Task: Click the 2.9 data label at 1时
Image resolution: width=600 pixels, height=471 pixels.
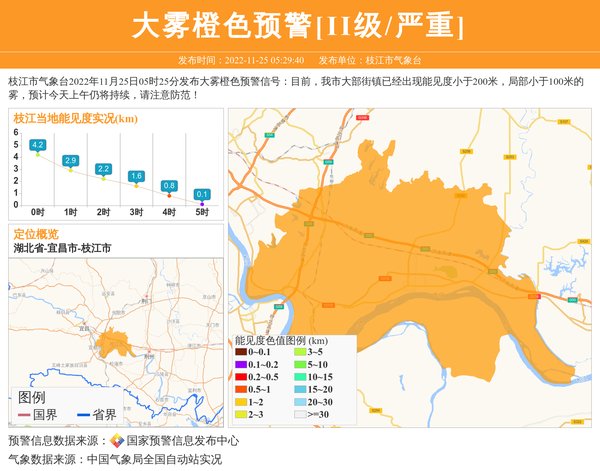Action: tap(71, 160)
